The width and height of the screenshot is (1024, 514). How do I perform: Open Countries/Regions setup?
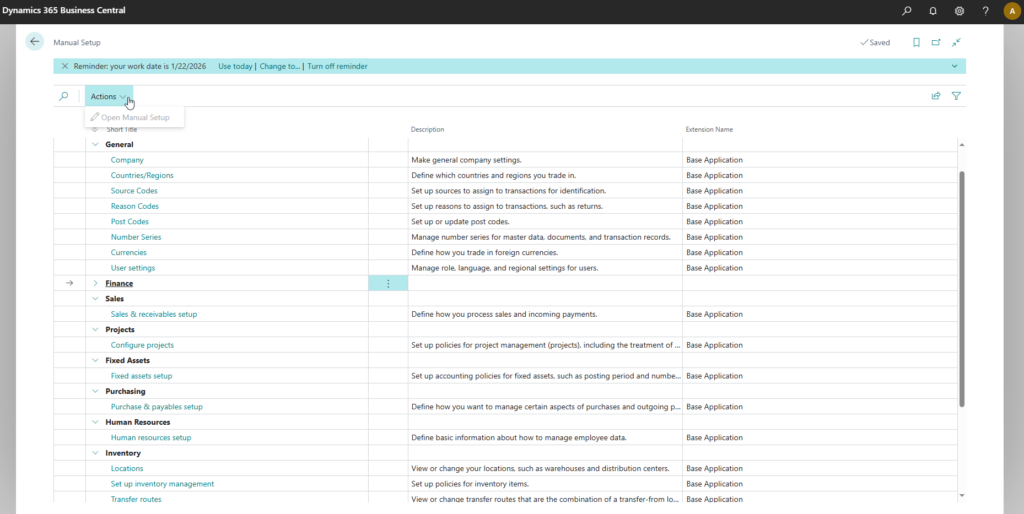click(x=142, y=175)
